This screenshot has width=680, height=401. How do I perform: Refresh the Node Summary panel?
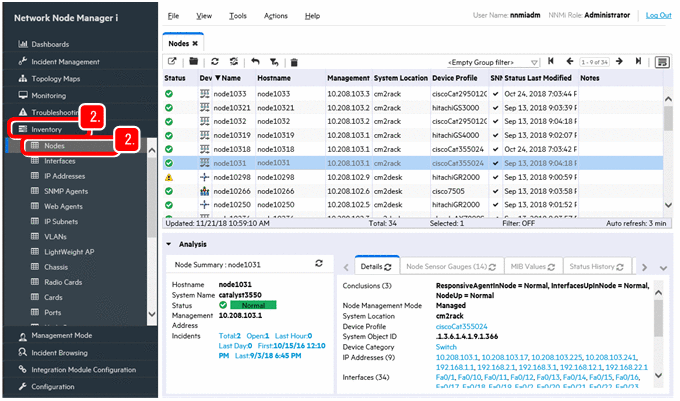pyautogui.click(x=318, y=263)
